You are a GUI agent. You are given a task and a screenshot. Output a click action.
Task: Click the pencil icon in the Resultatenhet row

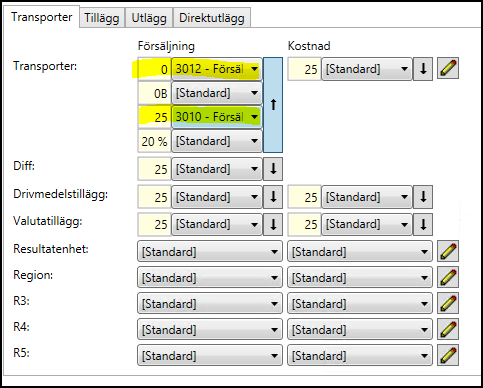coord(448,251)
